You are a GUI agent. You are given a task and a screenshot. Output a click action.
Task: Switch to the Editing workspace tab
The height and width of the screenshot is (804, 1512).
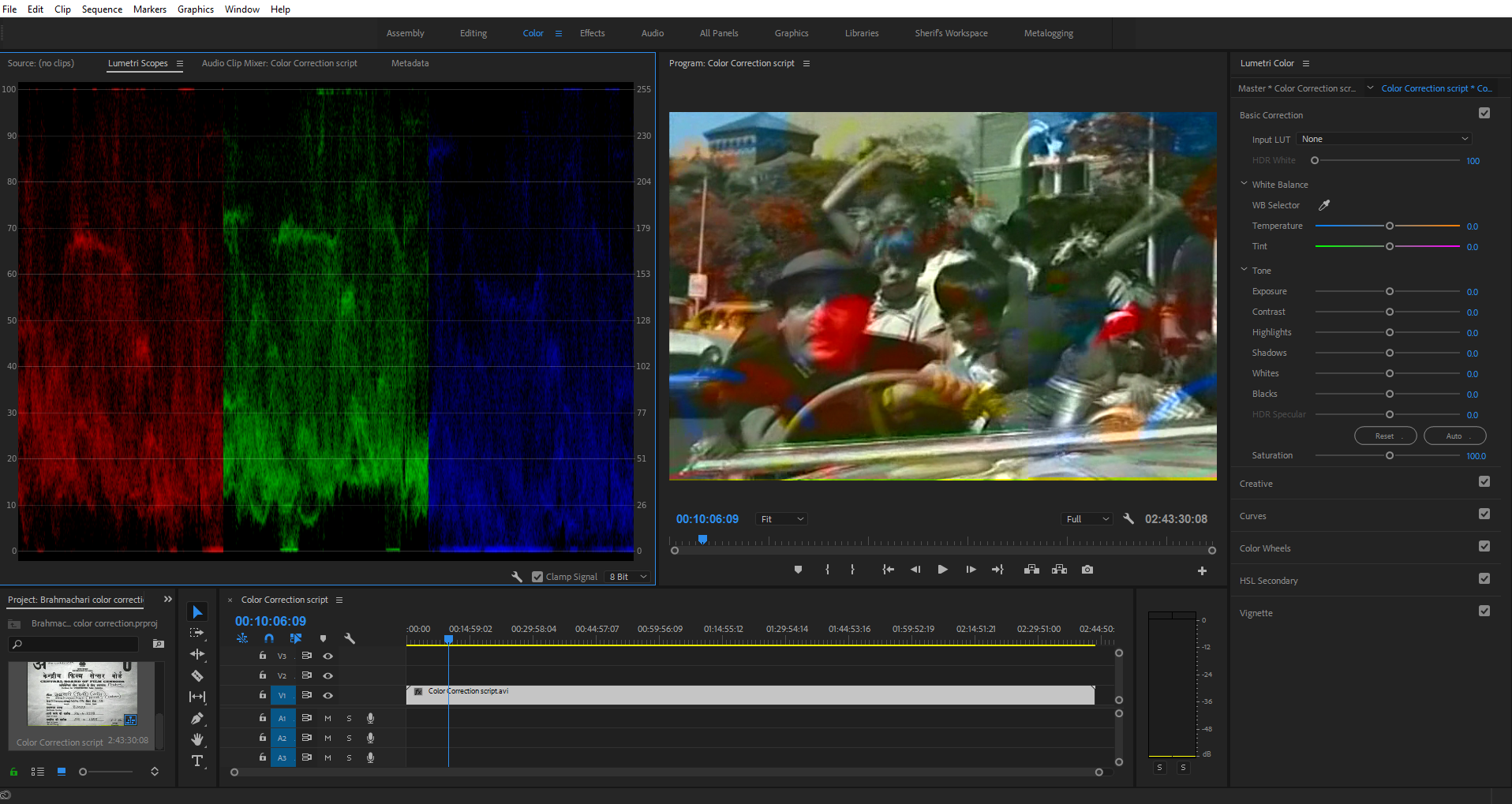click(473, 33)
